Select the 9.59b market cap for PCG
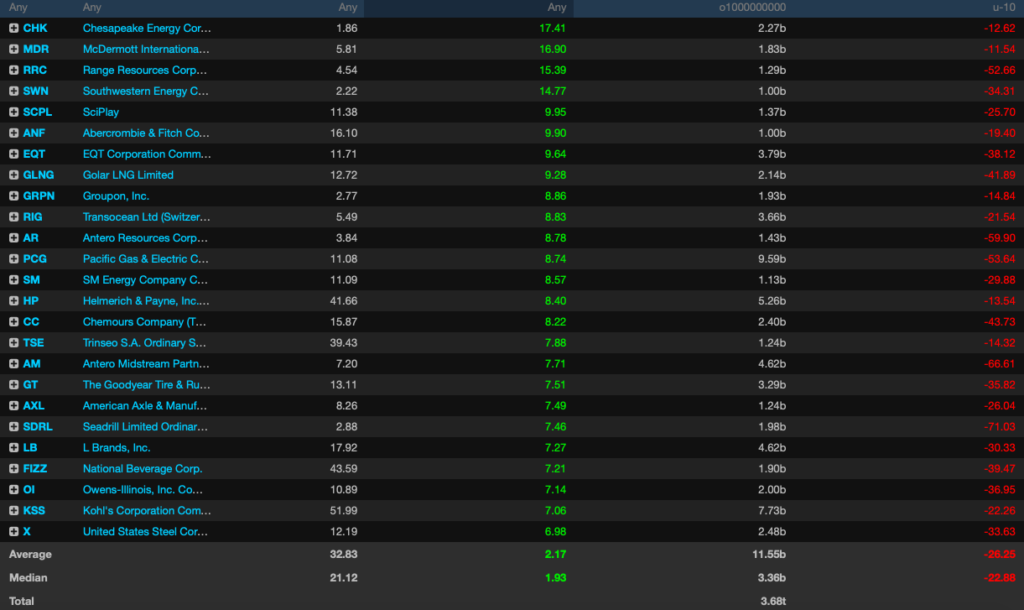This screenshot has height=610, width=1024. (772, 259)
